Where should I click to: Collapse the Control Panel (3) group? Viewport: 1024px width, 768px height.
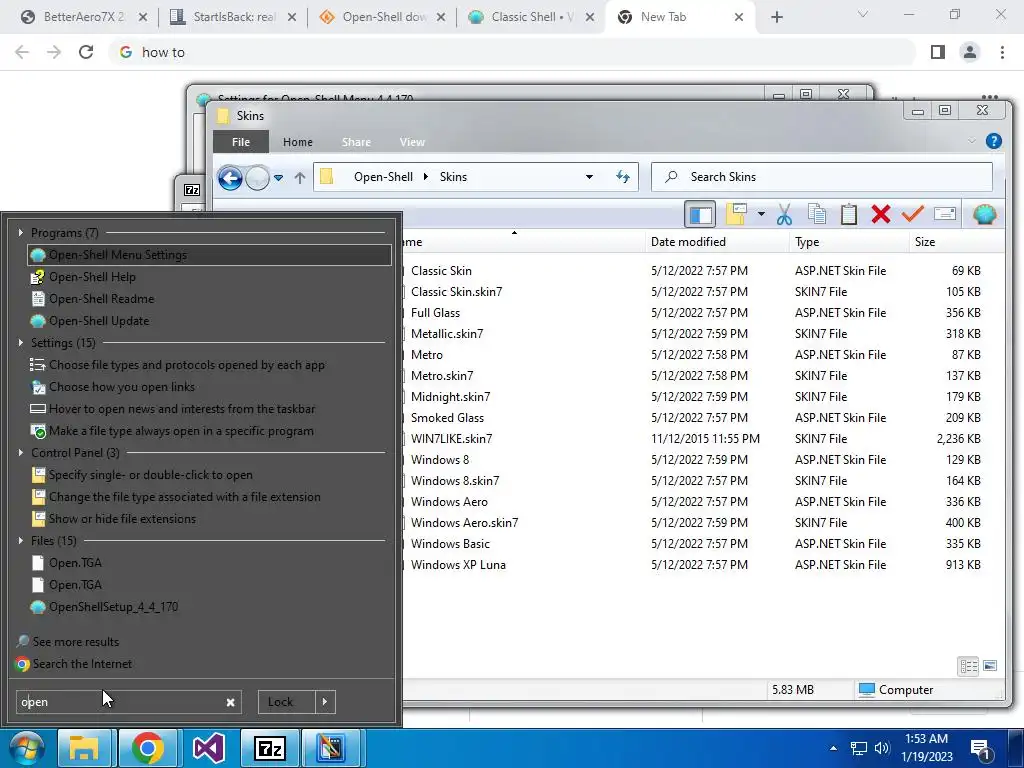click(x=21, y=453)
